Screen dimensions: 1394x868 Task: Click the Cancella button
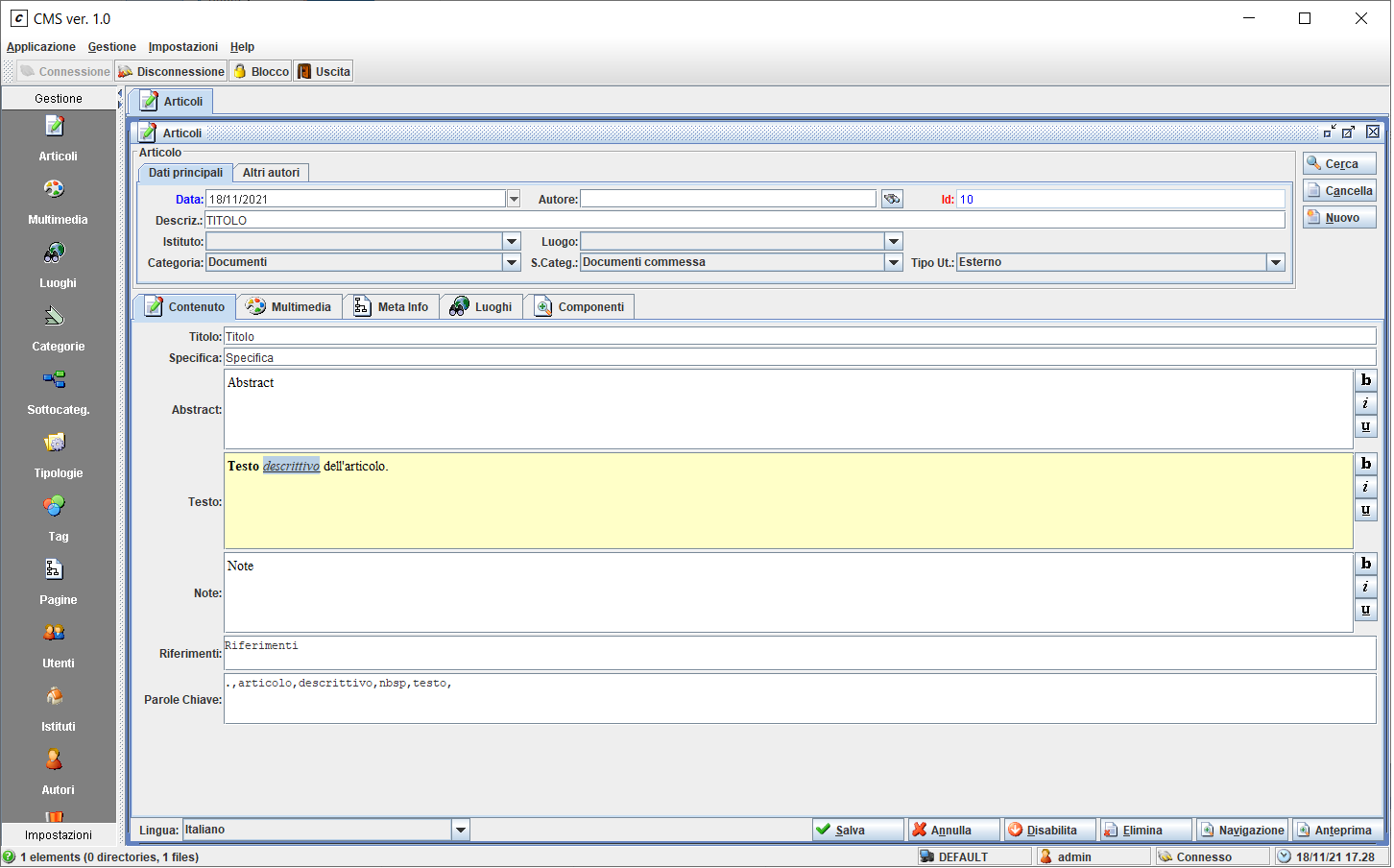1339,190
